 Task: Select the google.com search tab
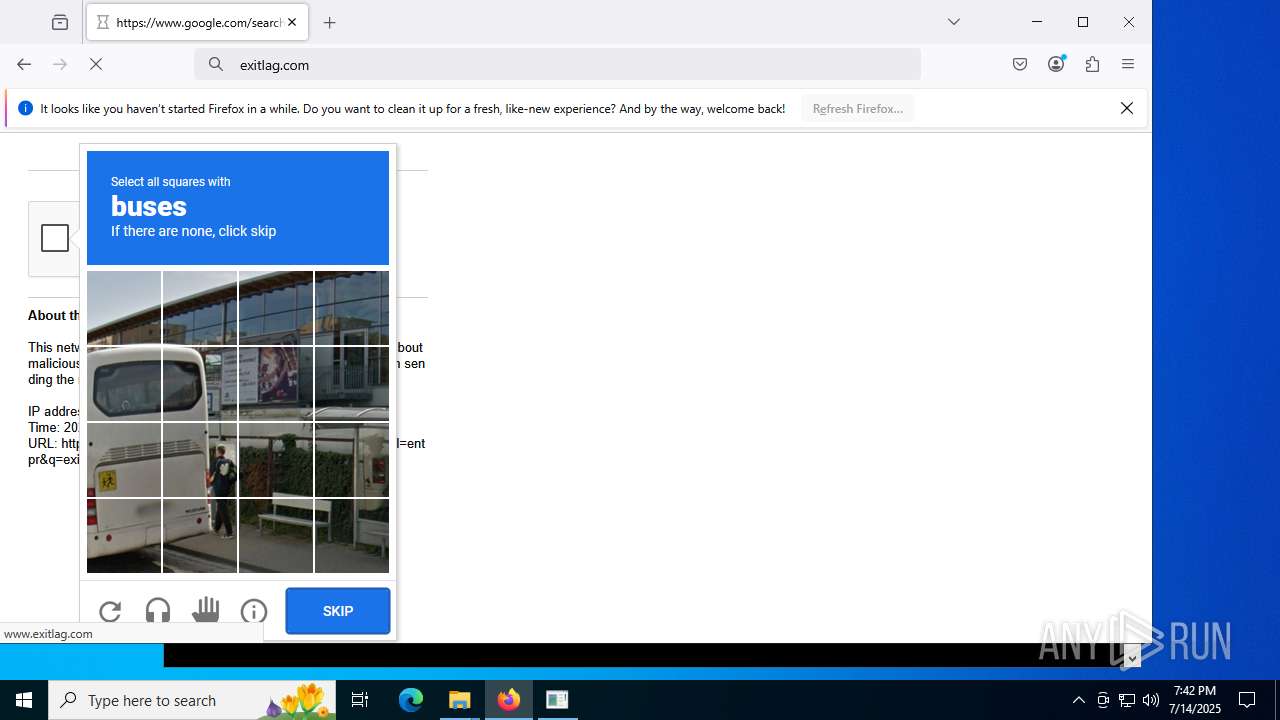pyautogui.click(x=198, y=22)
